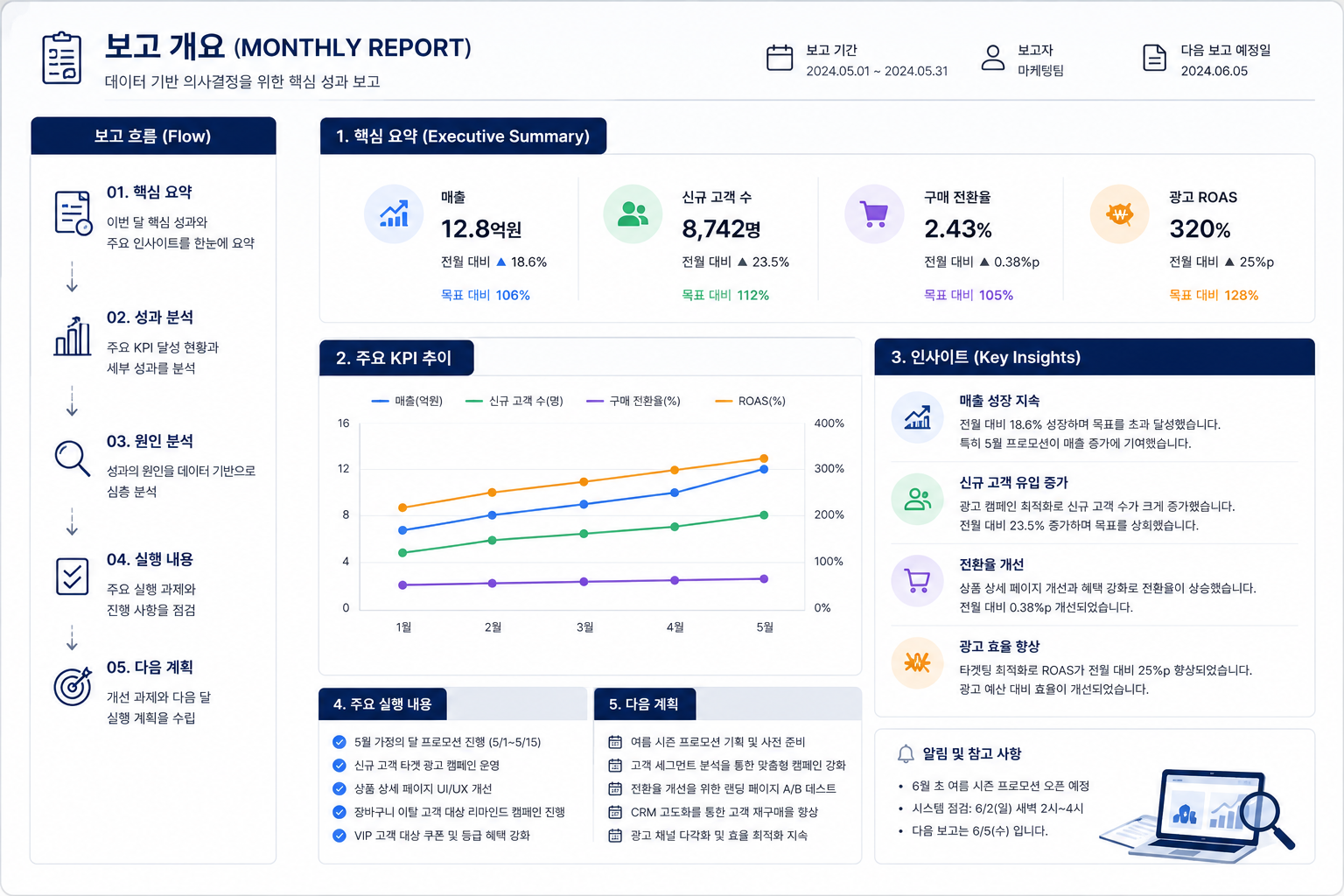
Task: Click the 6월 초 여름 시즌 프로모션 오픈 예정 note
Action: [x=1000, y=786]
